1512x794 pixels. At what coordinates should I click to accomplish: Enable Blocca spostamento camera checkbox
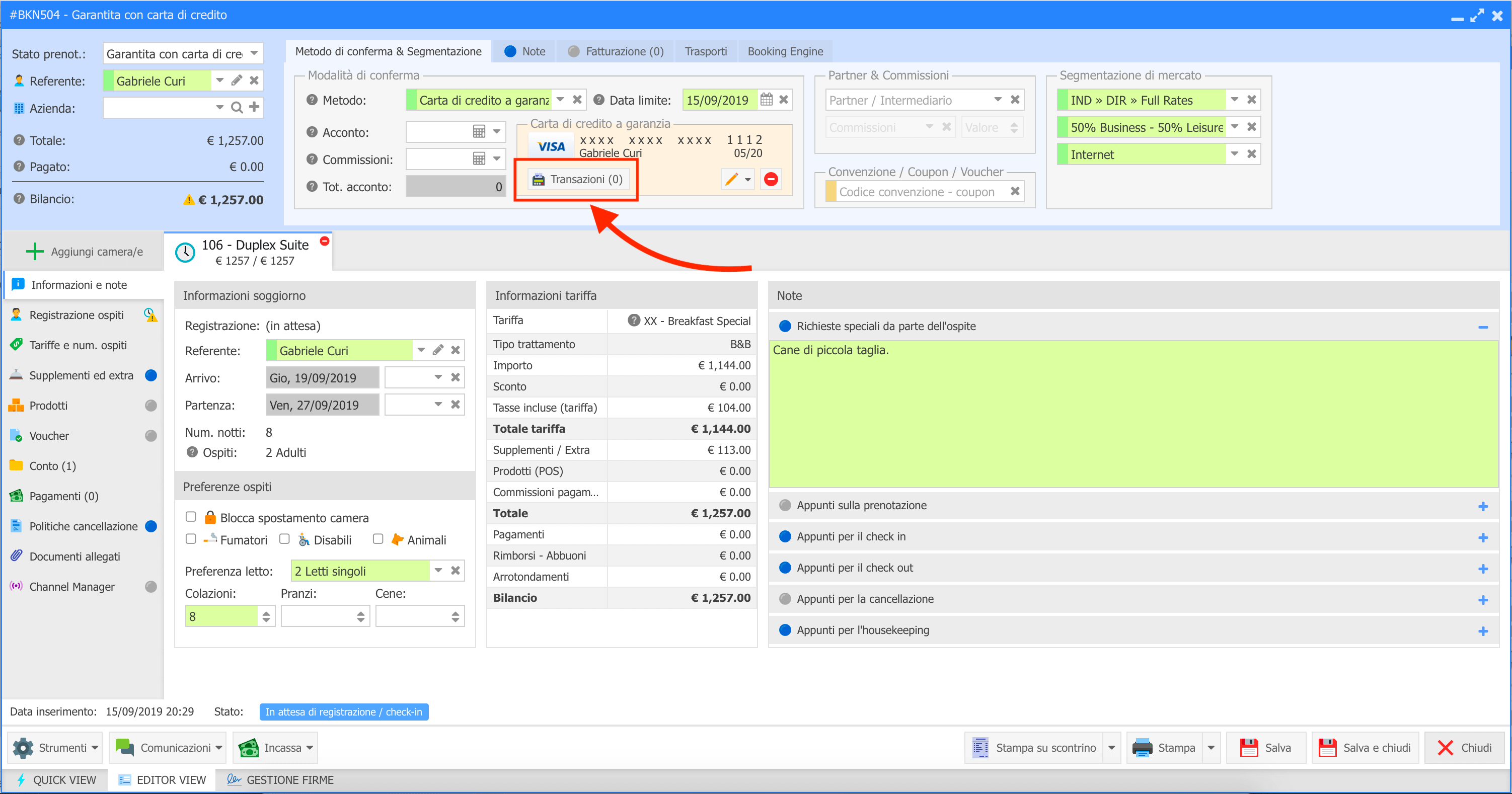point(191,516)
